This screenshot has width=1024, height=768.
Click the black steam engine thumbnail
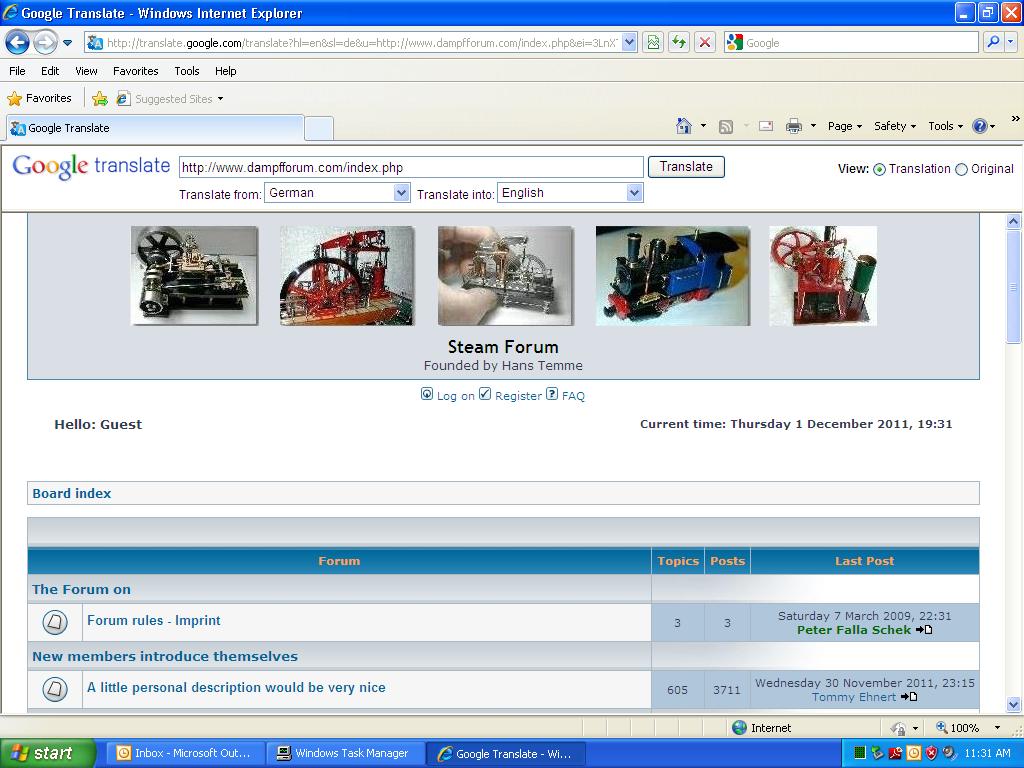click(195, 276)
